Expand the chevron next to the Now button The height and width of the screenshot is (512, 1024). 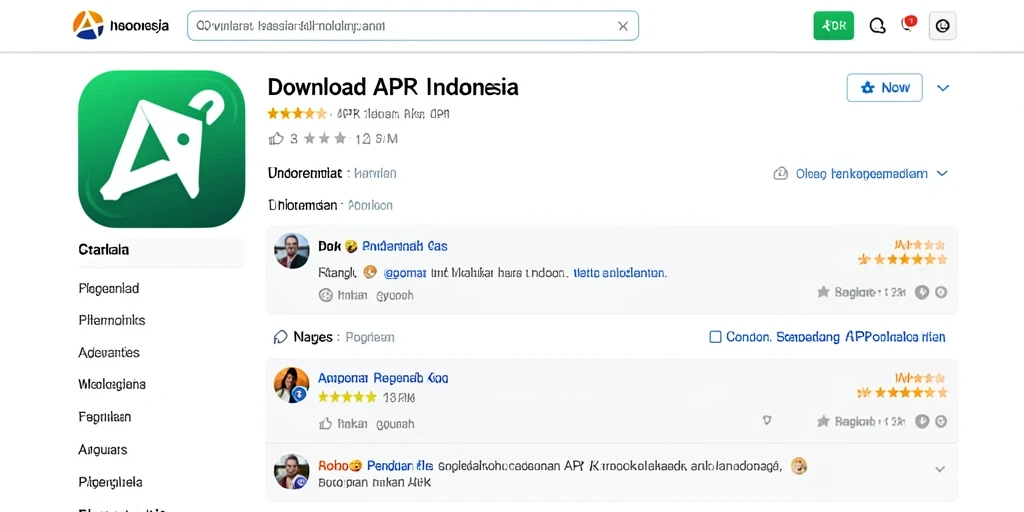point(942,88)
